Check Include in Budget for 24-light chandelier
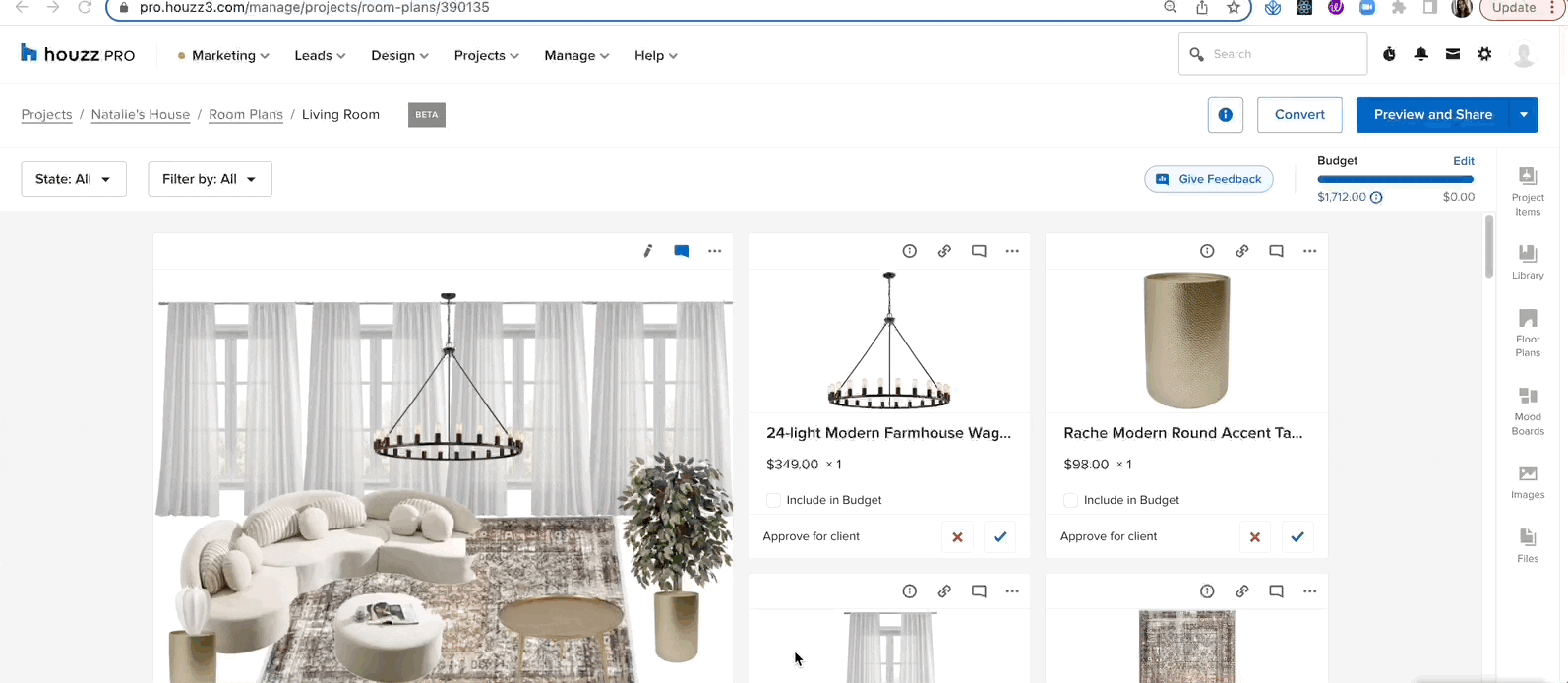The width and height of the screenshot is (1568, 683). point(773,500)
